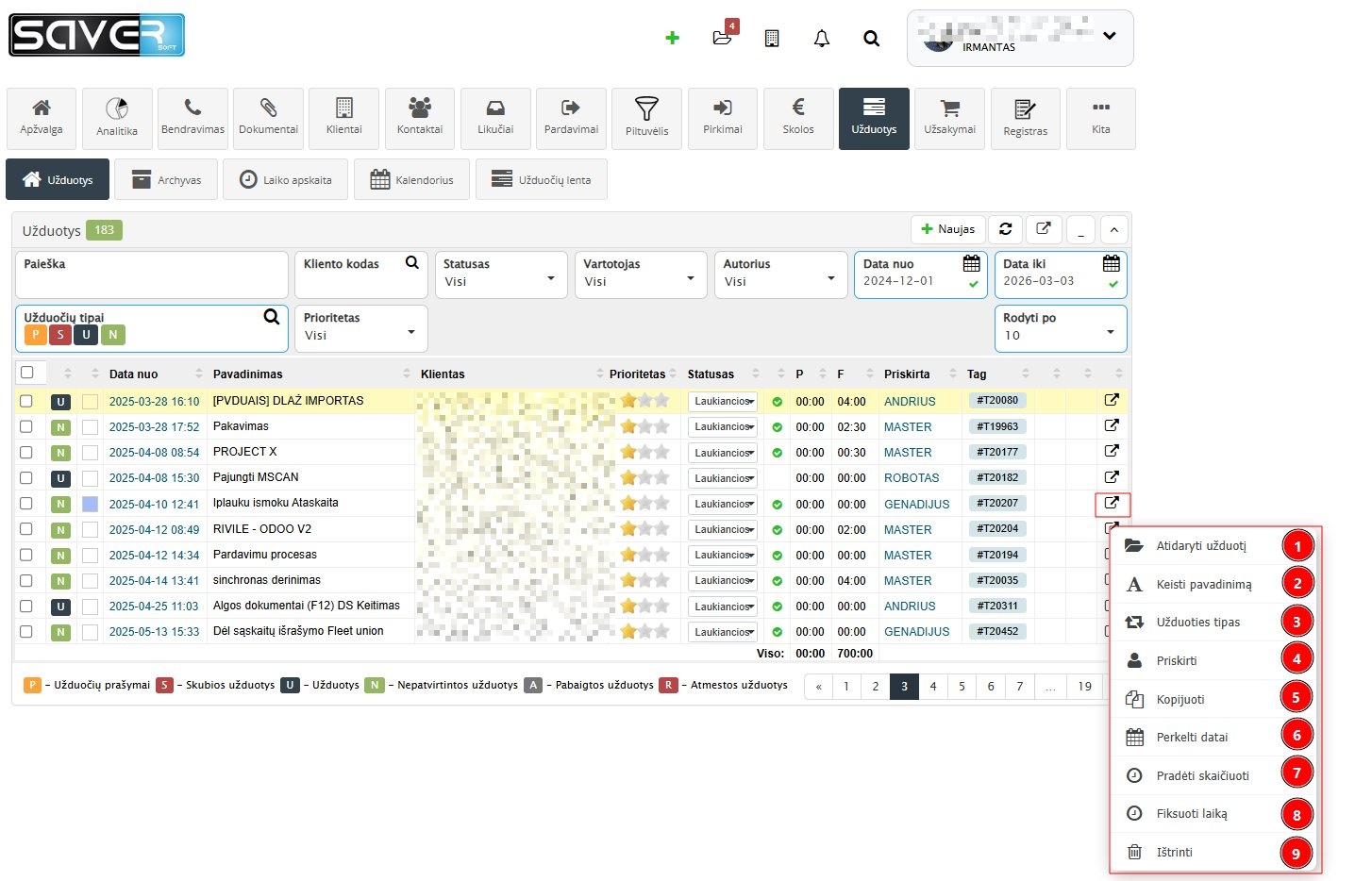This screenshot has height=881, width=1372.
Task: Click the refresh icon beside Naujas
Action: (x=1005, y=229)
